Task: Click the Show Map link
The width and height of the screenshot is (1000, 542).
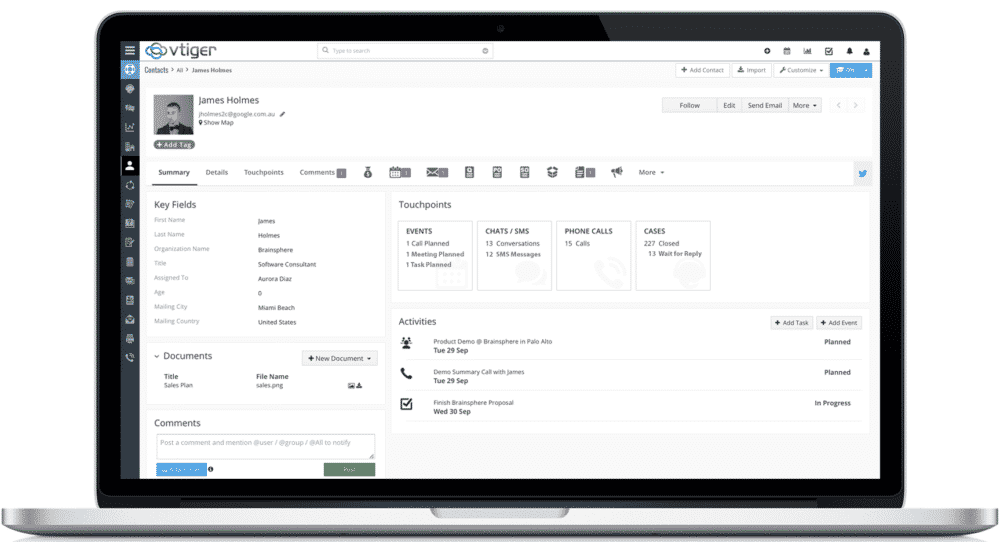Action: [x=217, y=123]
